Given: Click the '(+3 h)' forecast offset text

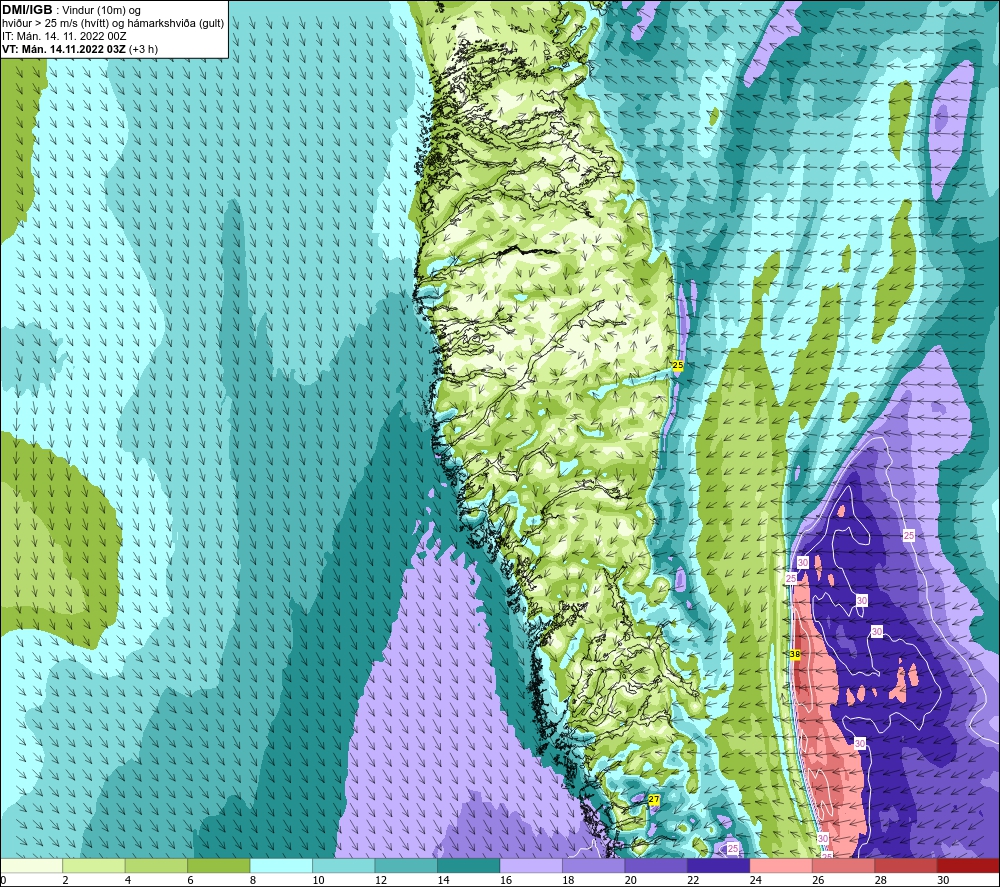Looking at the screenshot, I should pyautogui.click(x=143, y=49).
